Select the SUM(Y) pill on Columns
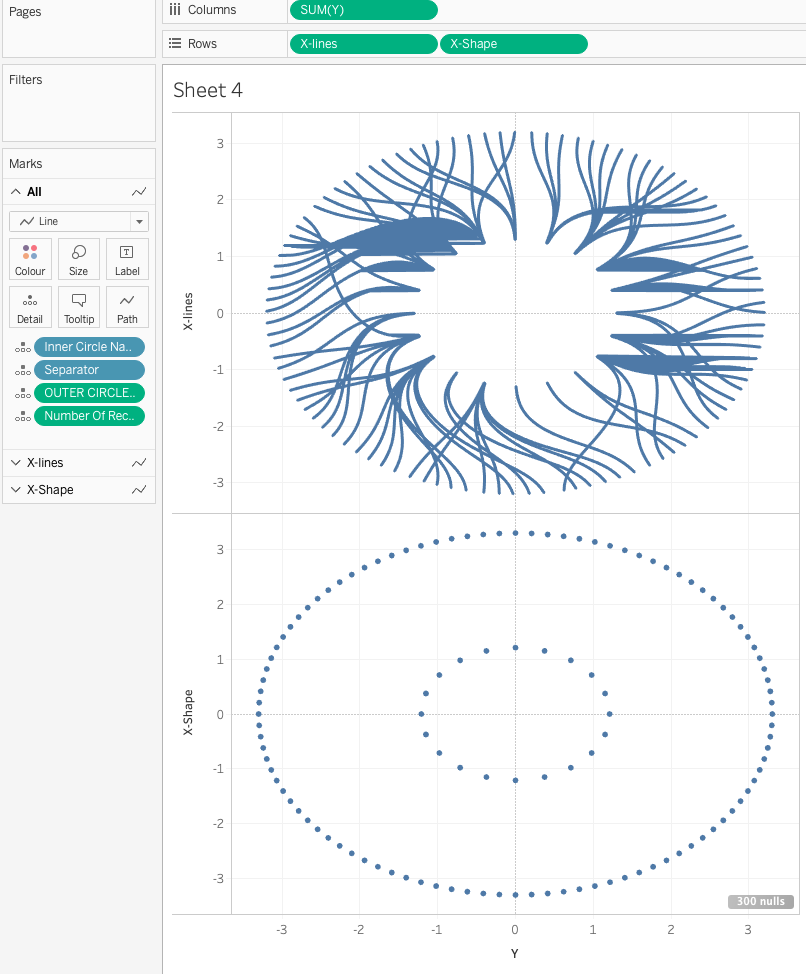Image resolution: width=806 pixels, height=974 pixels. coord(362,10)
